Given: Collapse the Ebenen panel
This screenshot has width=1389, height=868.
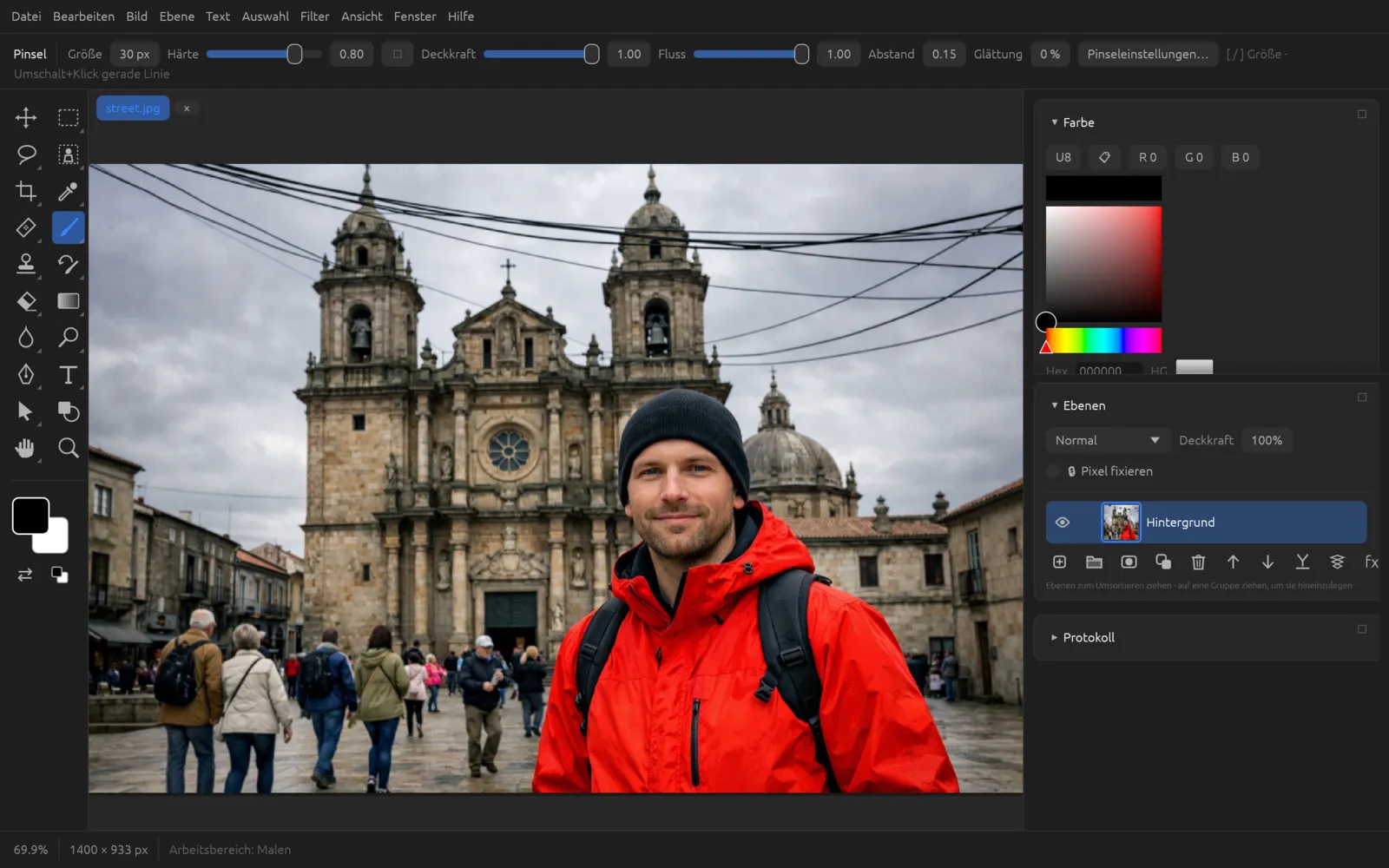Looking at the screenshot, I should click(1055, 405).
